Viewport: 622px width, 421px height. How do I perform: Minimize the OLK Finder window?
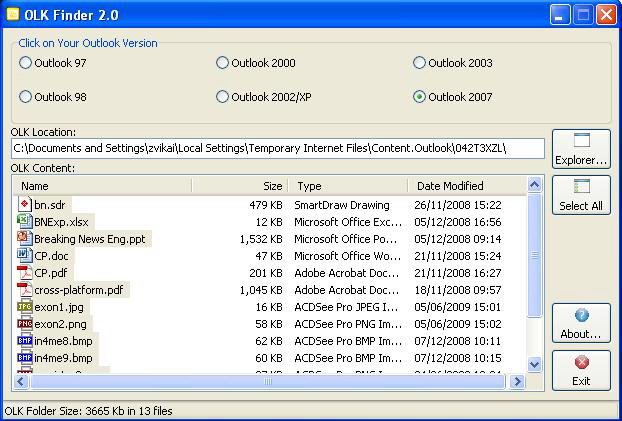tap(560, 15)
